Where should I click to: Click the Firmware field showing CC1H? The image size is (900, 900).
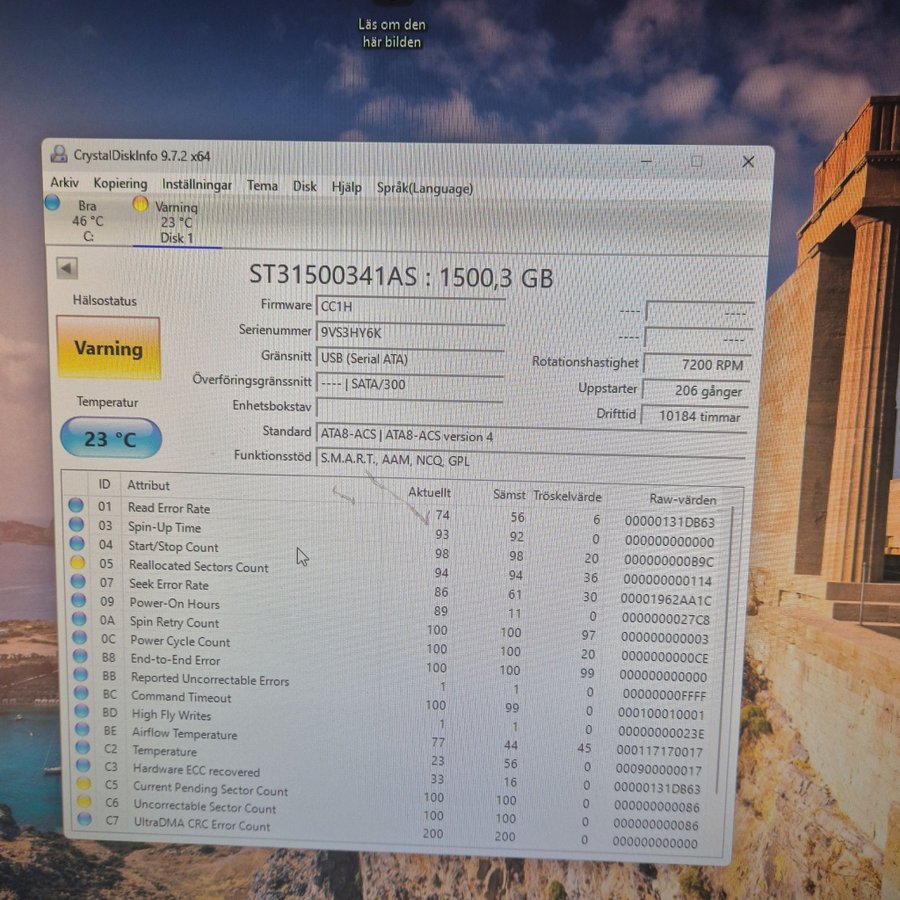pyautogui.click(x=410, y=307)
